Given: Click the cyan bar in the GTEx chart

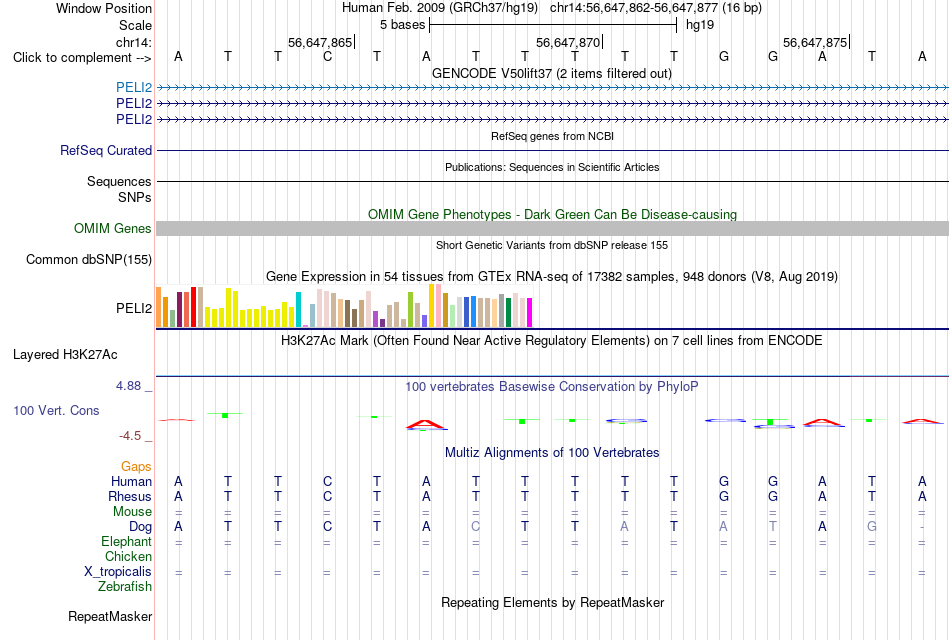Looking at the screenshot, I should tap(298, 309).
